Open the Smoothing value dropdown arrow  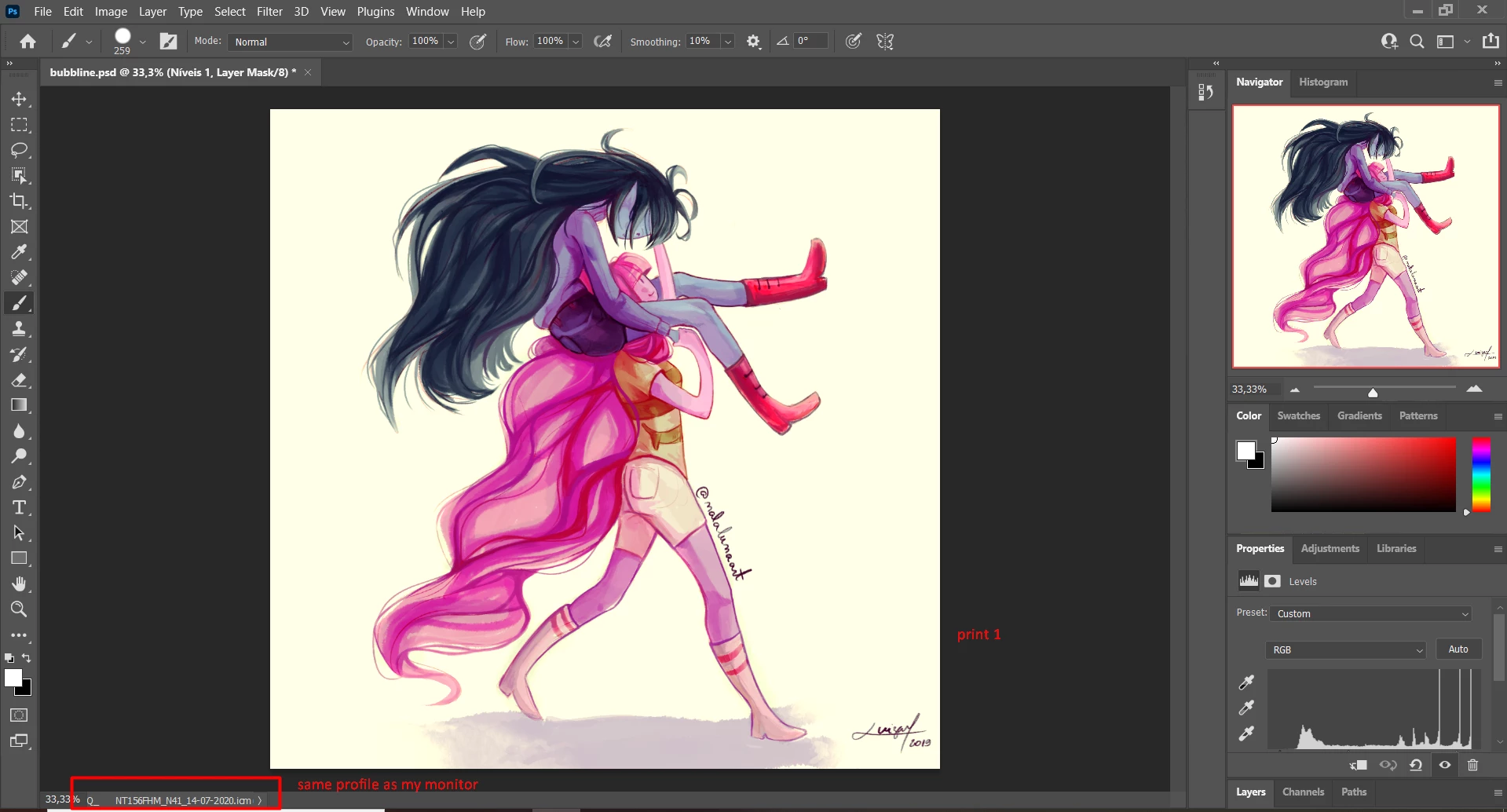pyautogui.click(x=728, y=42)
